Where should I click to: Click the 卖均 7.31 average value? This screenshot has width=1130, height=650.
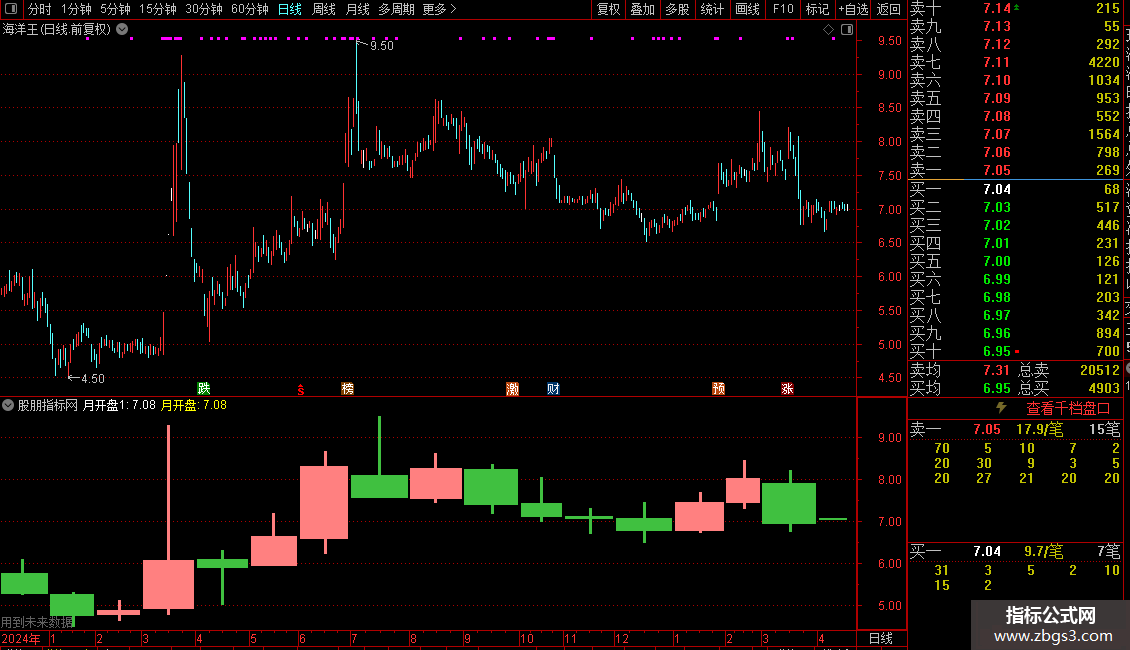pos(997,370)
